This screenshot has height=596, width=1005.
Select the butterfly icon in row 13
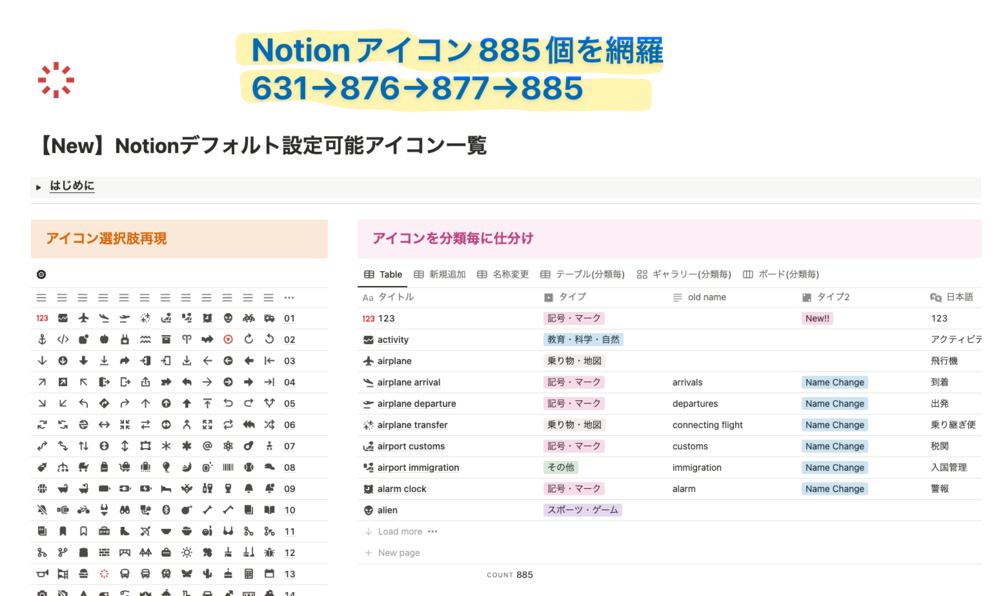[187, 574]
